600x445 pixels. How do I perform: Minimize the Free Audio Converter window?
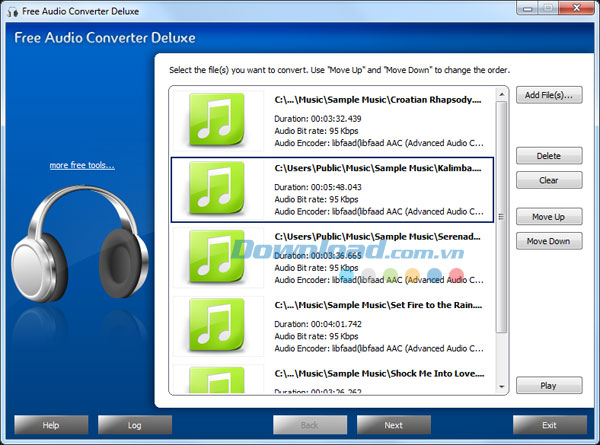[x=528, y=8]
